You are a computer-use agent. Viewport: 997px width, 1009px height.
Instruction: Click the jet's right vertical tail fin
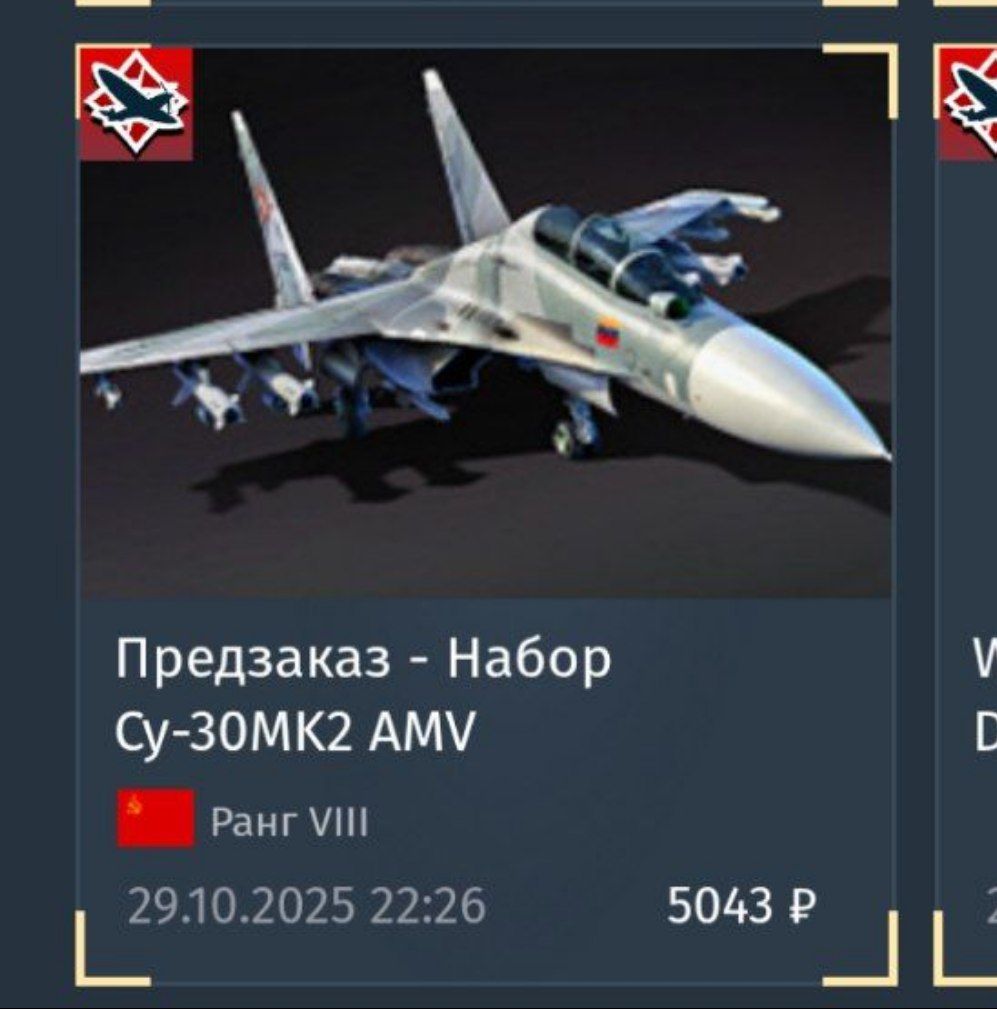pos(462,154)
